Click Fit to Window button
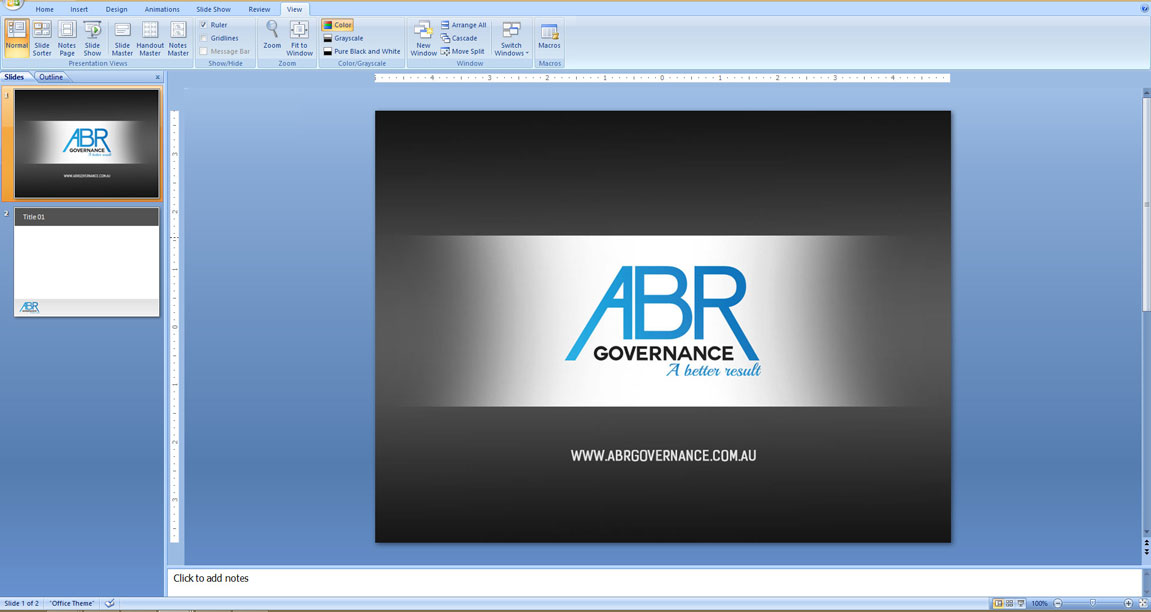This screenshot has width=1151, height=612. pos(299,38)
